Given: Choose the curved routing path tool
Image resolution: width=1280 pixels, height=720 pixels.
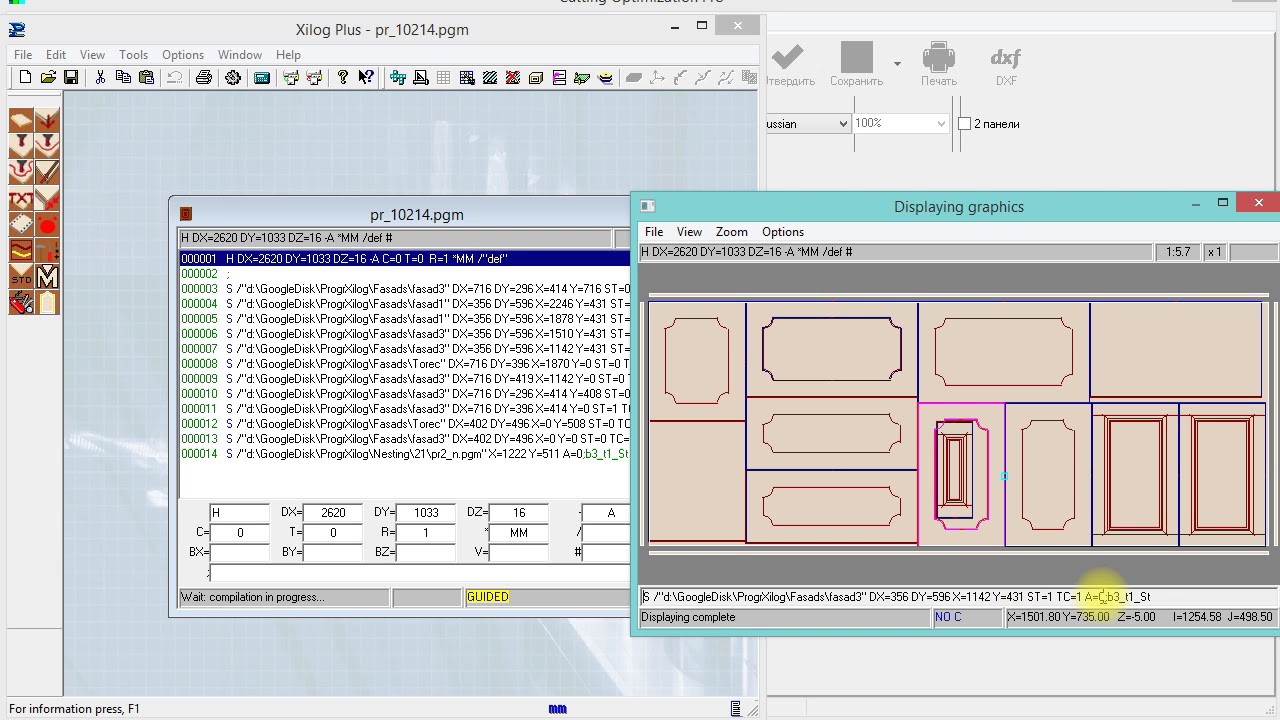Looking at the screenshot, I should [x=47, y=148].
